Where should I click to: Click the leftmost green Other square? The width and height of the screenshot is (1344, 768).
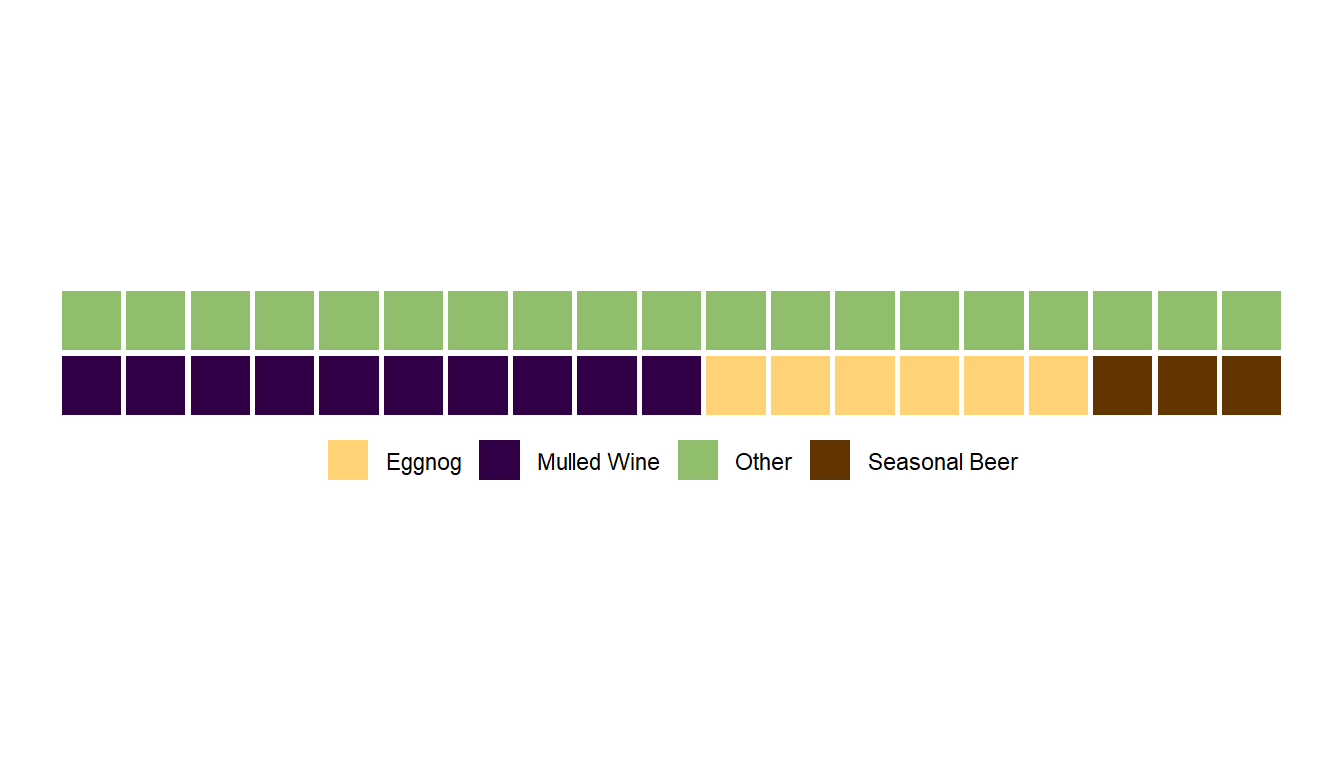click(x=91, y=320)
